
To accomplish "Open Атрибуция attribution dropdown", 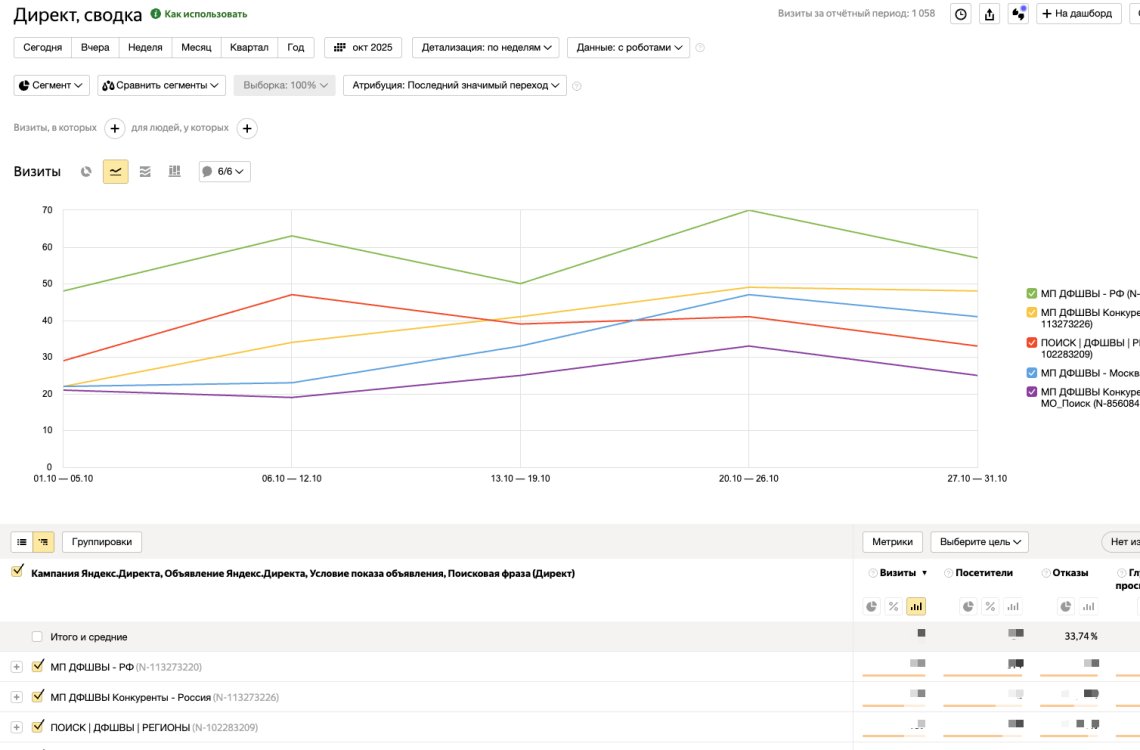I will [454, 85].
